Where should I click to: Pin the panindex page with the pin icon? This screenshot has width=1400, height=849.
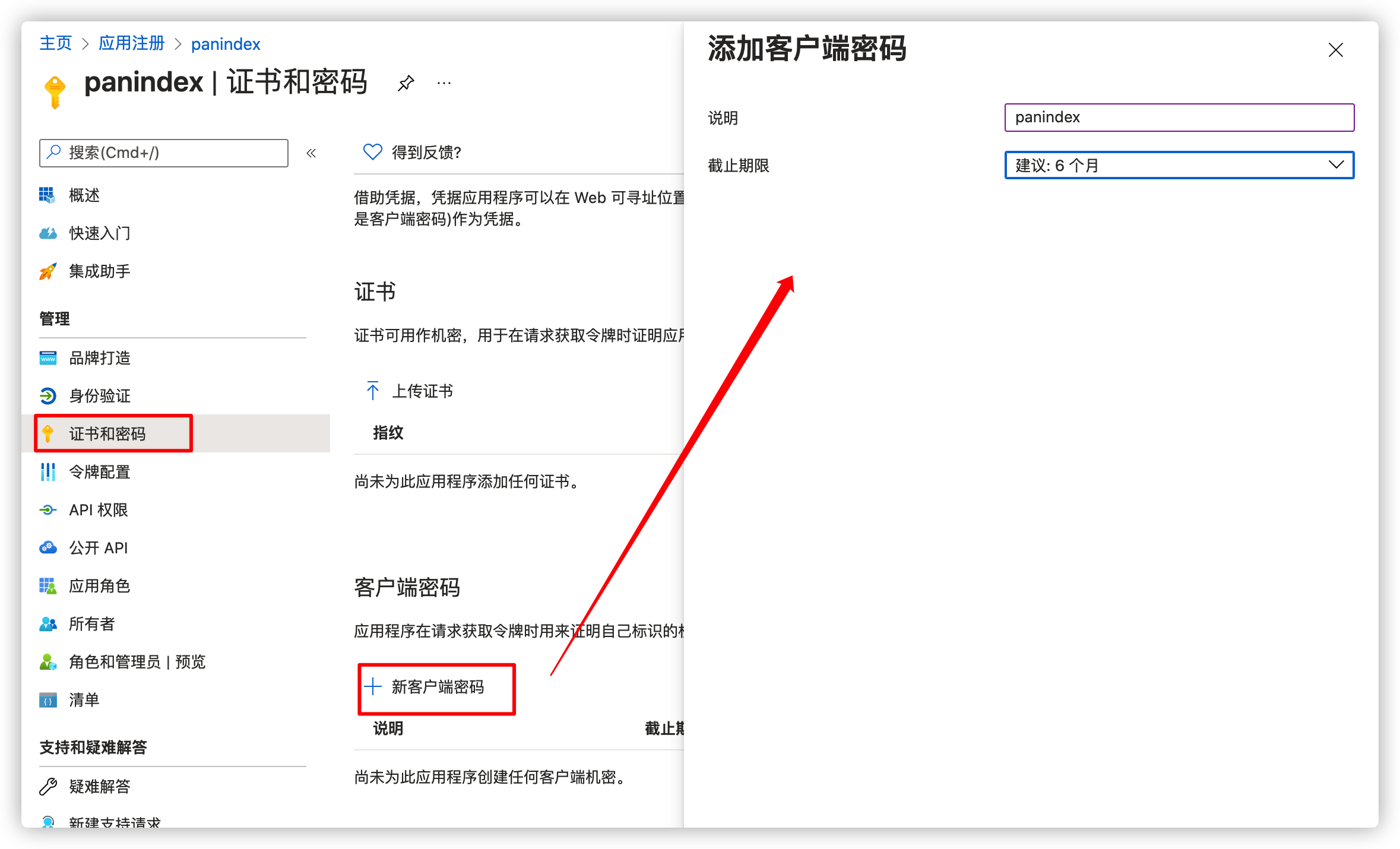(406, 83)
